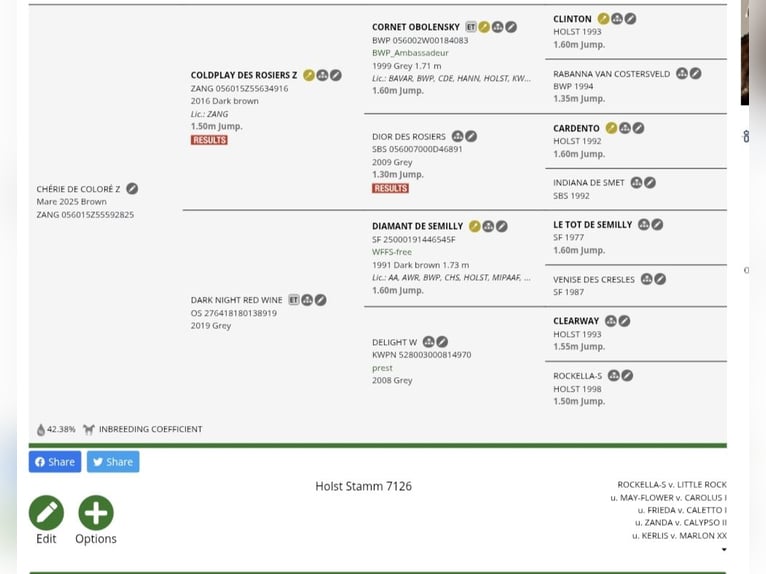Screen dimensions: 766x574
Task: Click the gold medal icon next to Clinton
Action: coord(603,19)
